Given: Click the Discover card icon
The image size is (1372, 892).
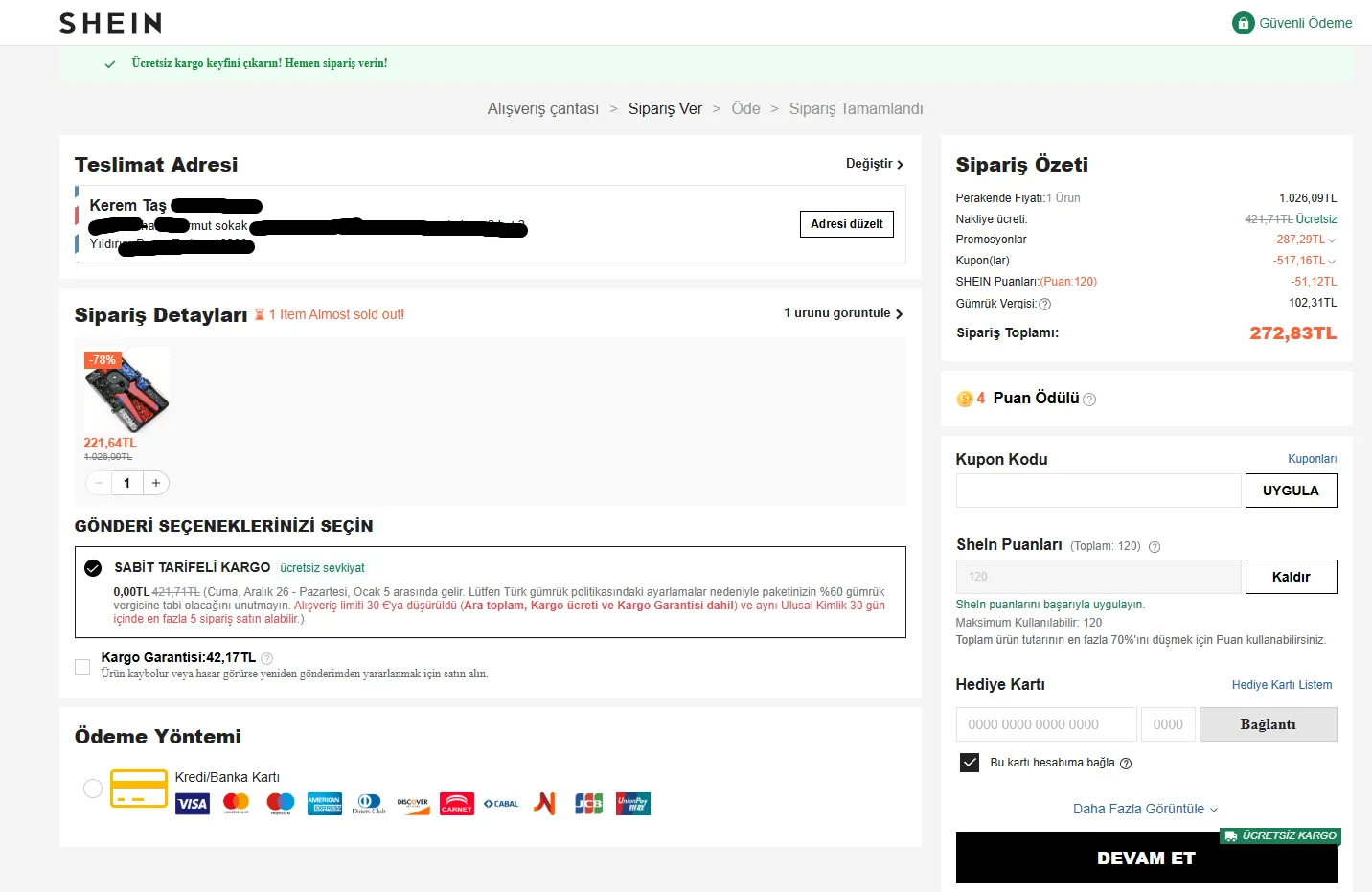Looking at the screenshot, I should click(x=413, y=804).
